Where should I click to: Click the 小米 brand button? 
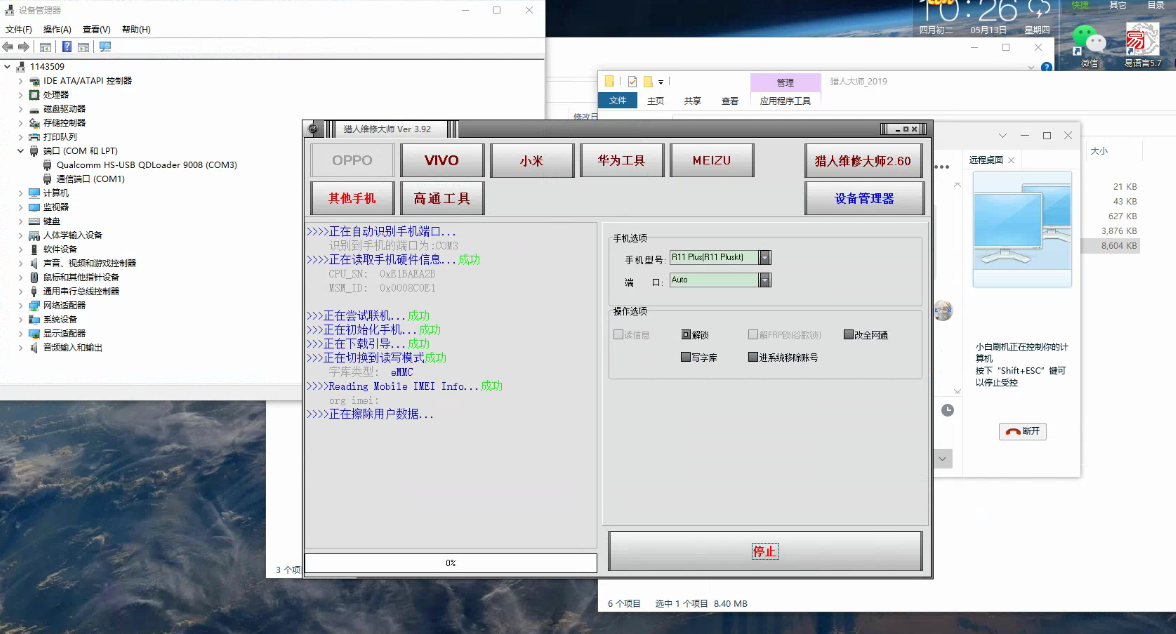tap(532, 161)
